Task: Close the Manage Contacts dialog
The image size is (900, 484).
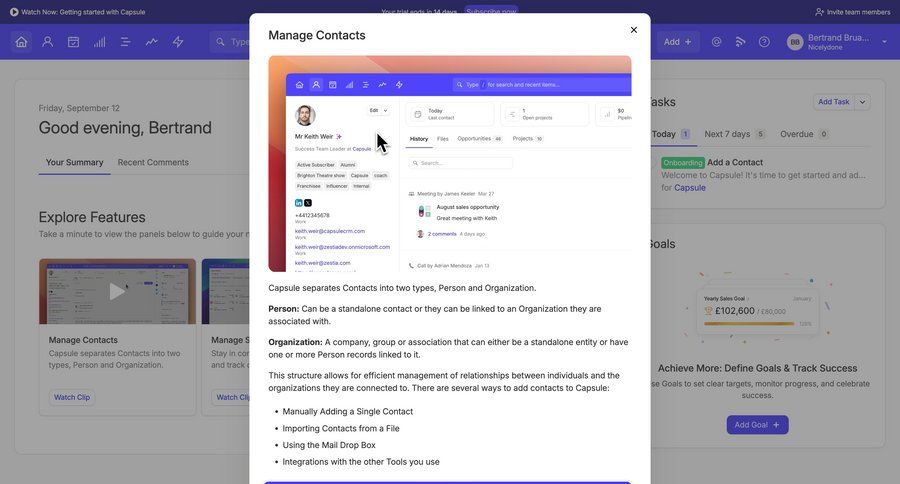Action: pos(633,30)
